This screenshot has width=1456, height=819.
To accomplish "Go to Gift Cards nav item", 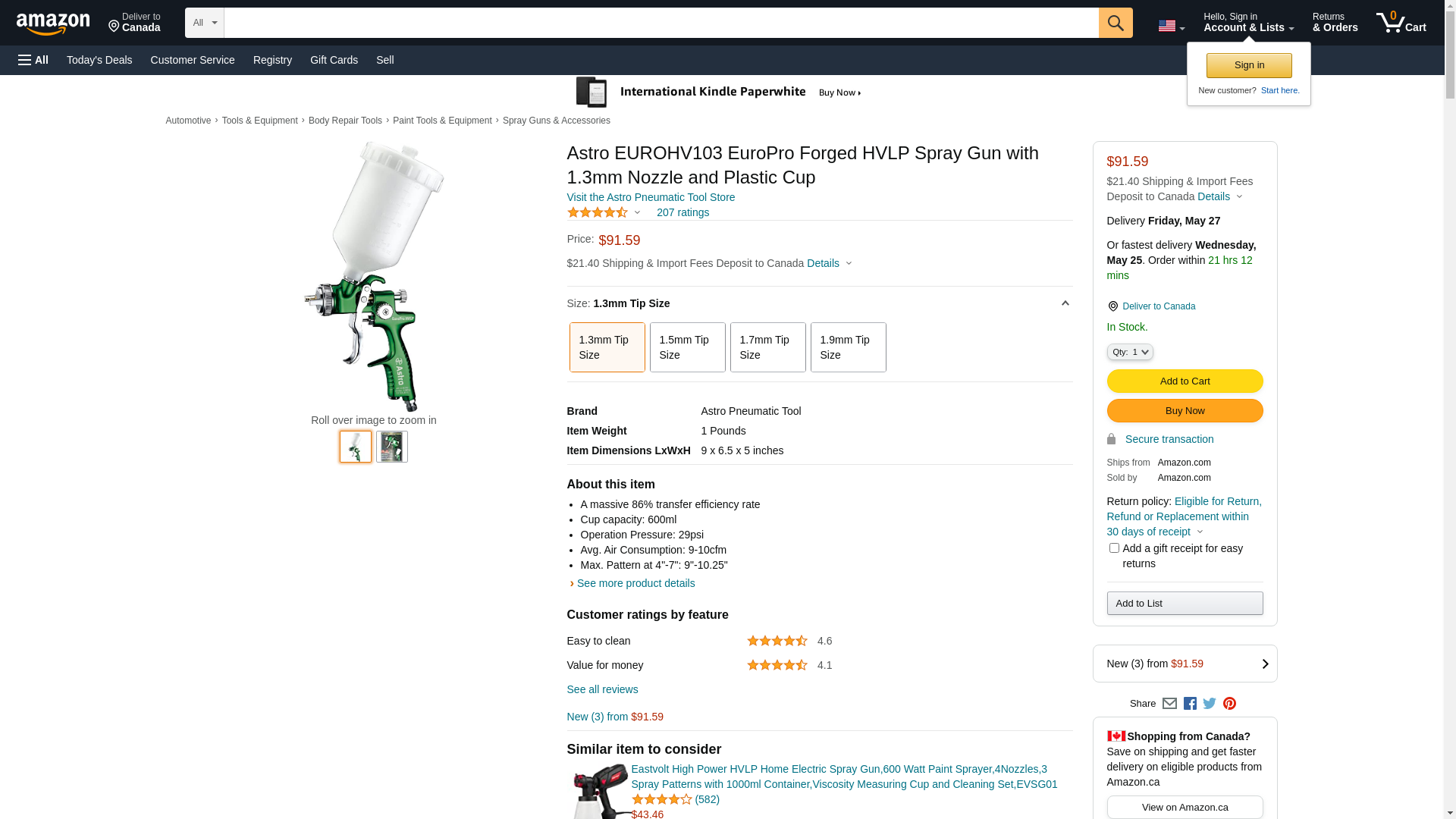I will [x=334, y=60].
